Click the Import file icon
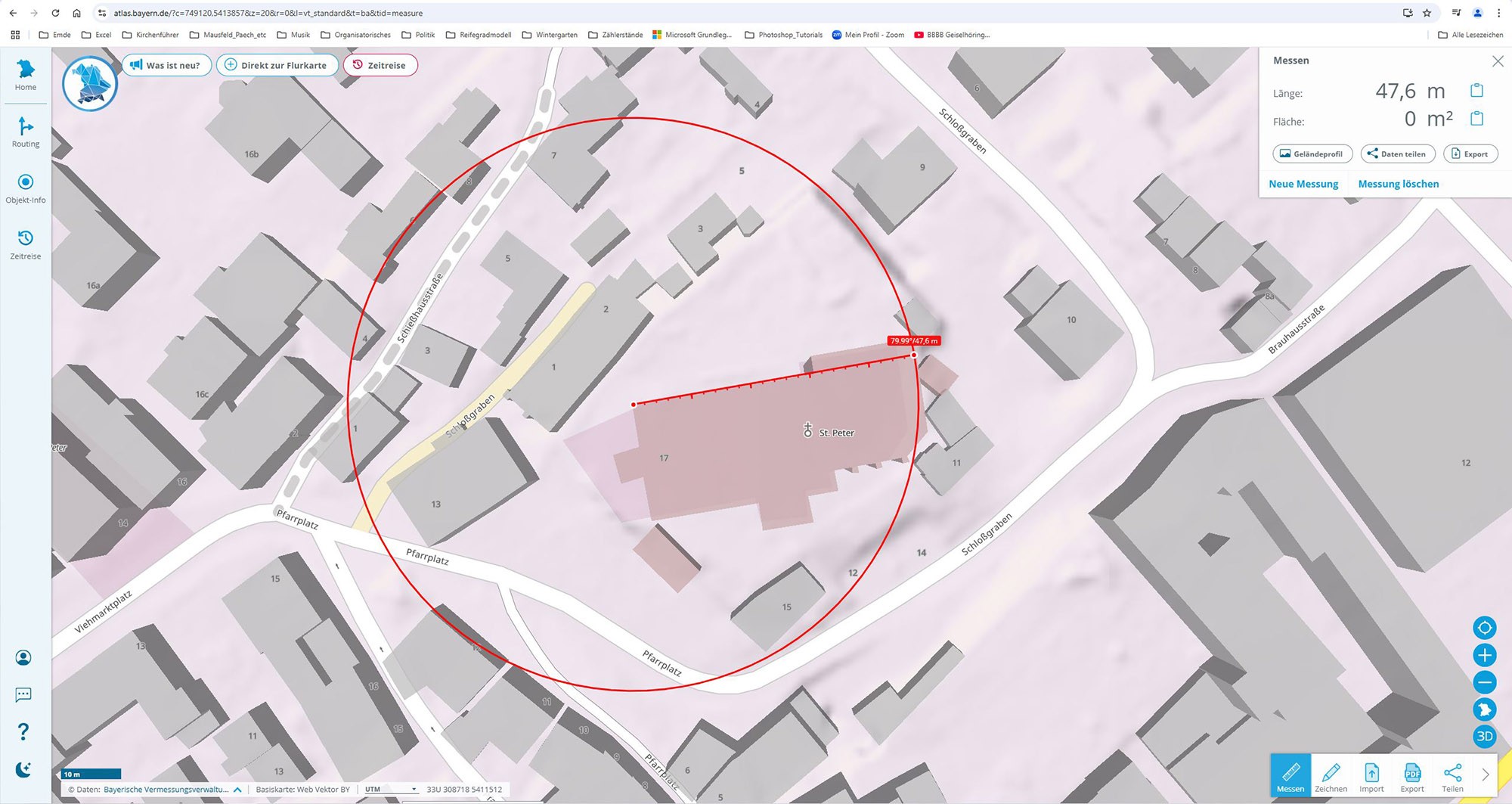The width and height of the screenshot is (1512, 804). pos(1371,777)
